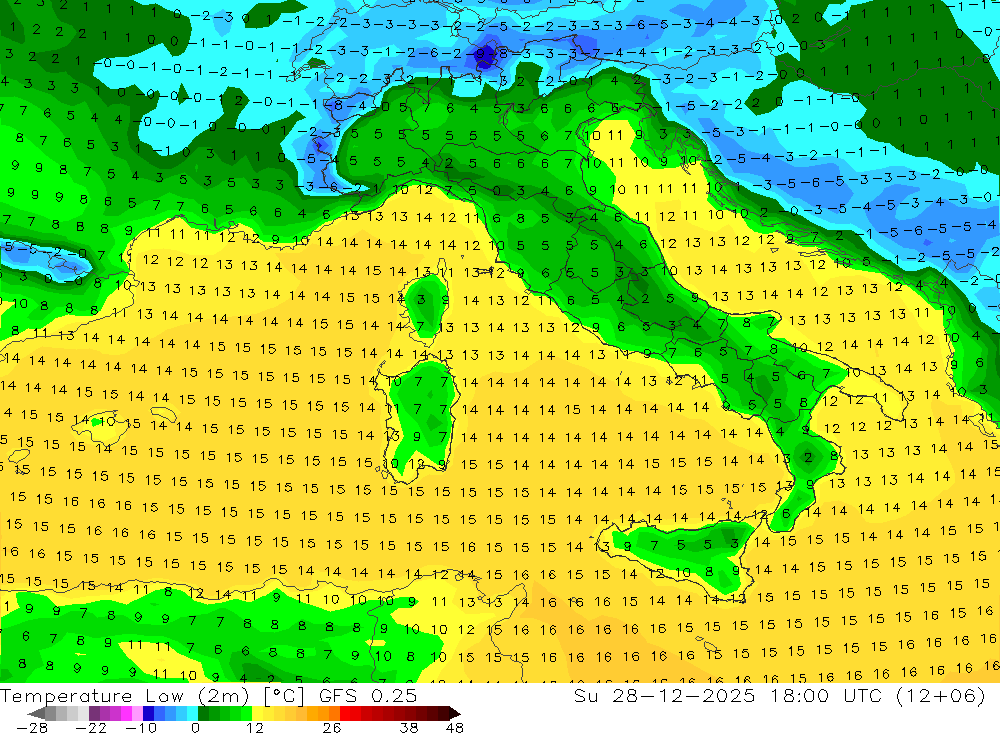1000x733 pixels.
Task: Click the bright red segment of color scale
Action: click(345, 713)
